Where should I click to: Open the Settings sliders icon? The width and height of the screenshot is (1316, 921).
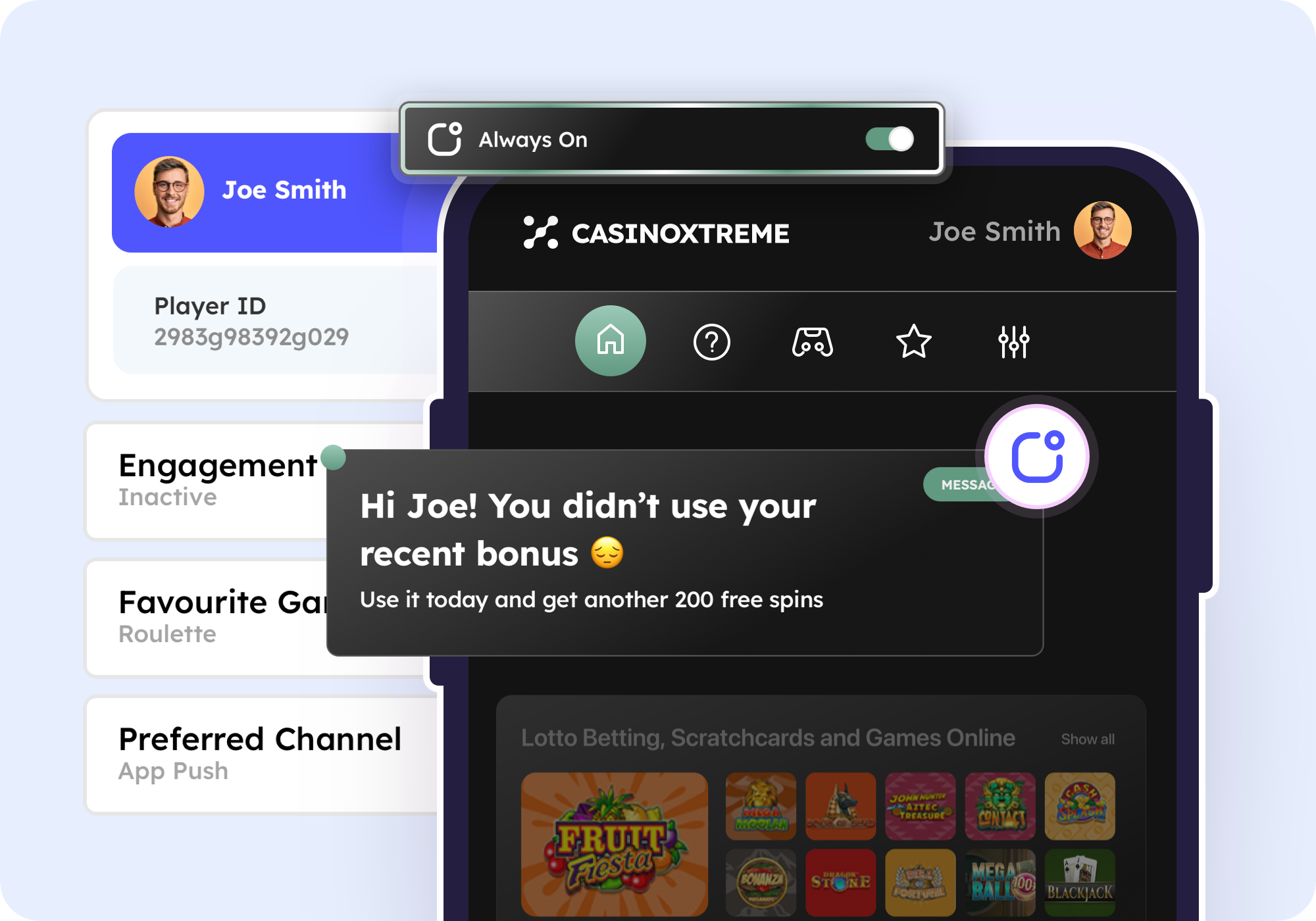[x=1014, y=341]
